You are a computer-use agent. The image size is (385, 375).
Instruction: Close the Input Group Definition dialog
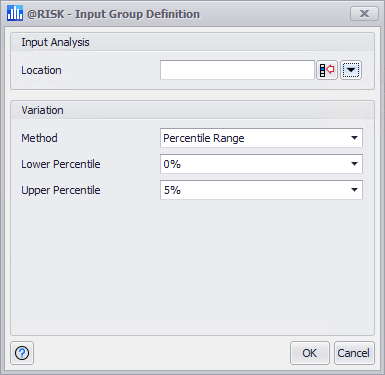364,14
